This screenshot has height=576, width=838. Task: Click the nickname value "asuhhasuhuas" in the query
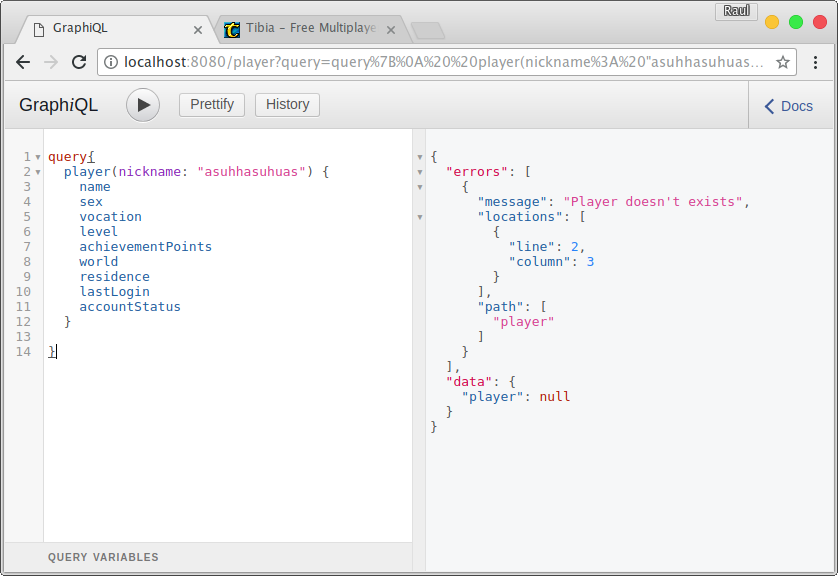[251, 172]
